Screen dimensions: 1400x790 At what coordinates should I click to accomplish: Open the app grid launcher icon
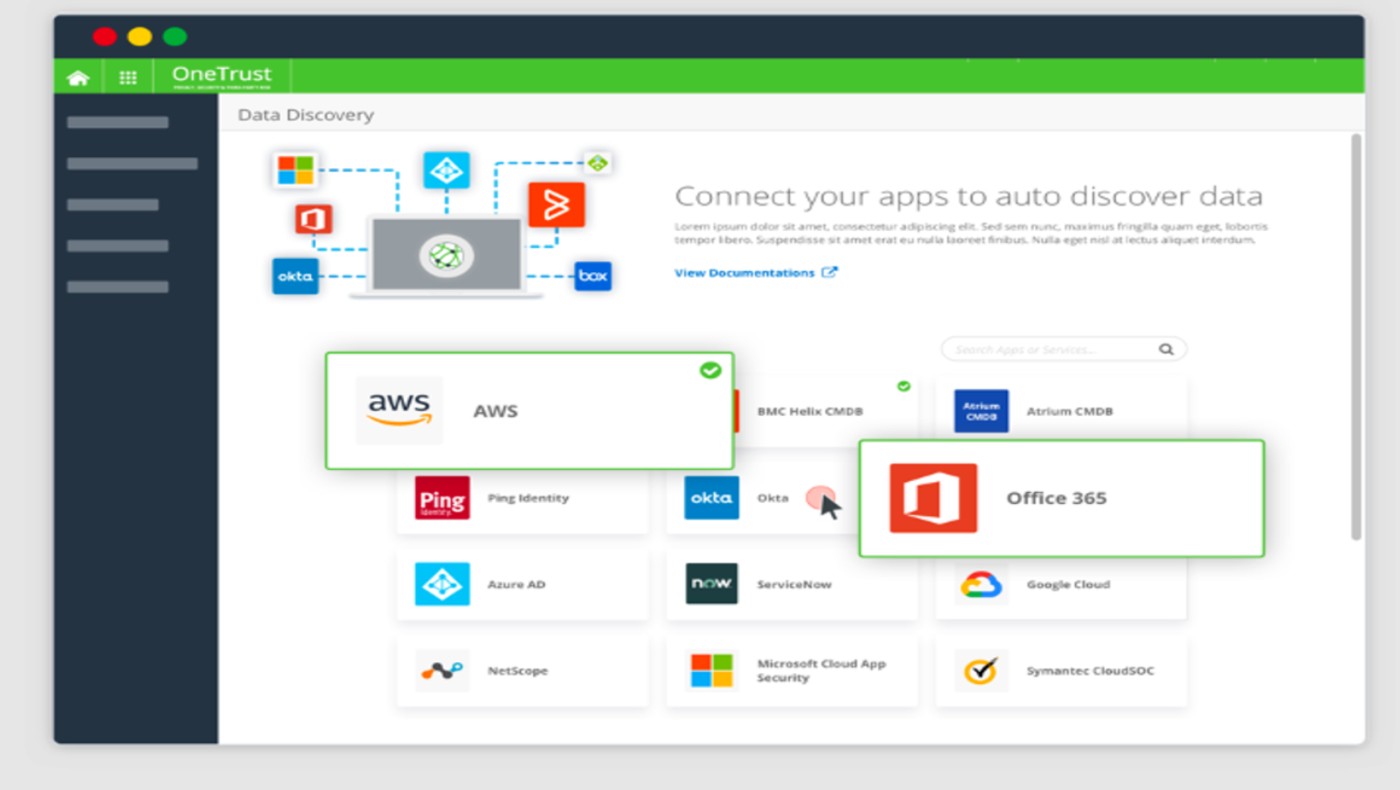(128, 77)
